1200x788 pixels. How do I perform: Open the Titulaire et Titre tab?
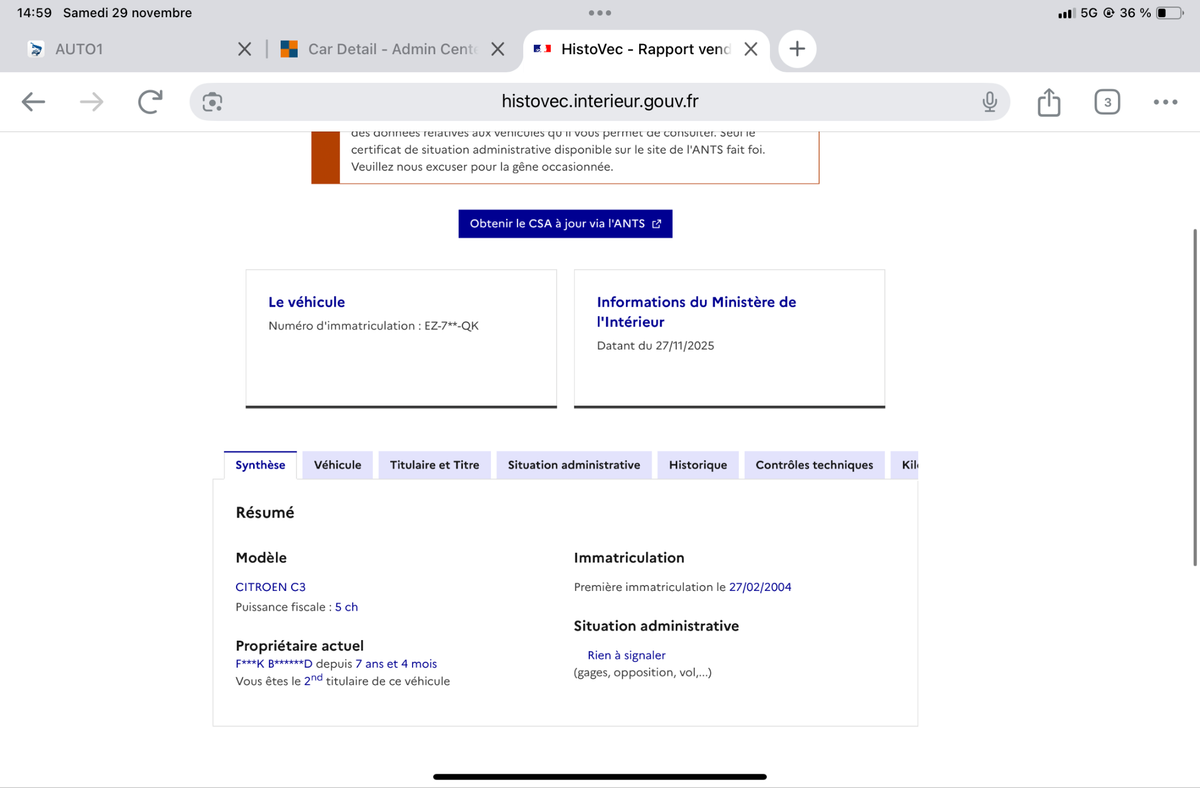click(435, 465)
